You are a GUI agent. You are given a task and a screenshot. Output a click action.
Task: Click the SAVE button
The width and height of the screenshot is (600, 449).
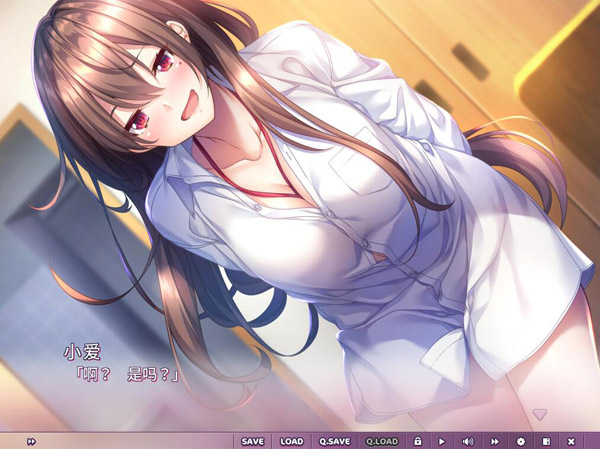[x=253, y=441]
